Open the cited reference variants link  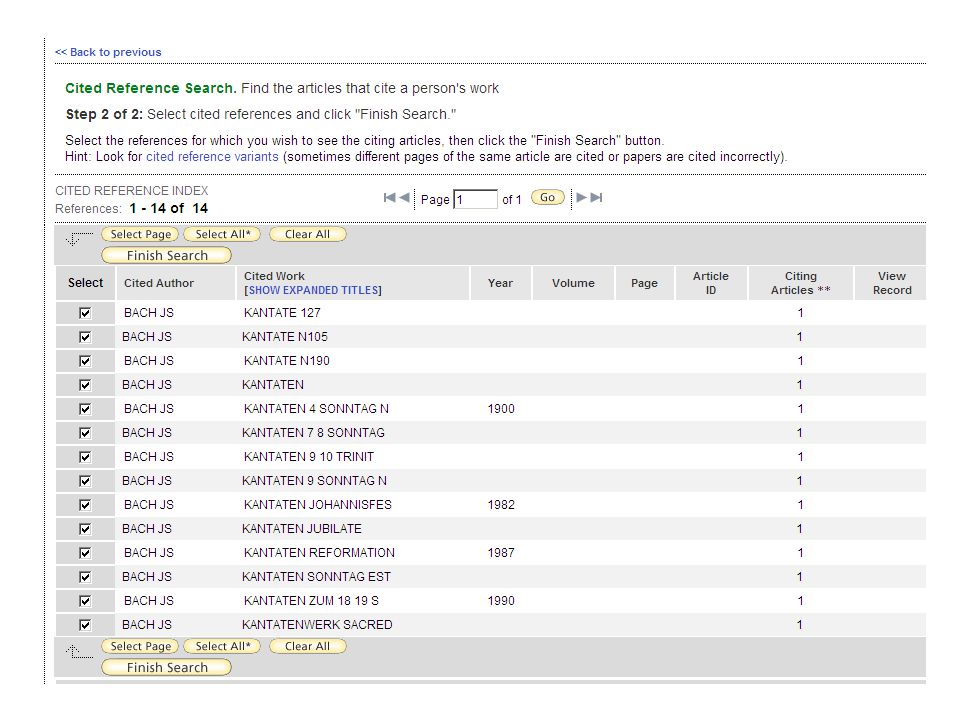[x=212, y=157]
